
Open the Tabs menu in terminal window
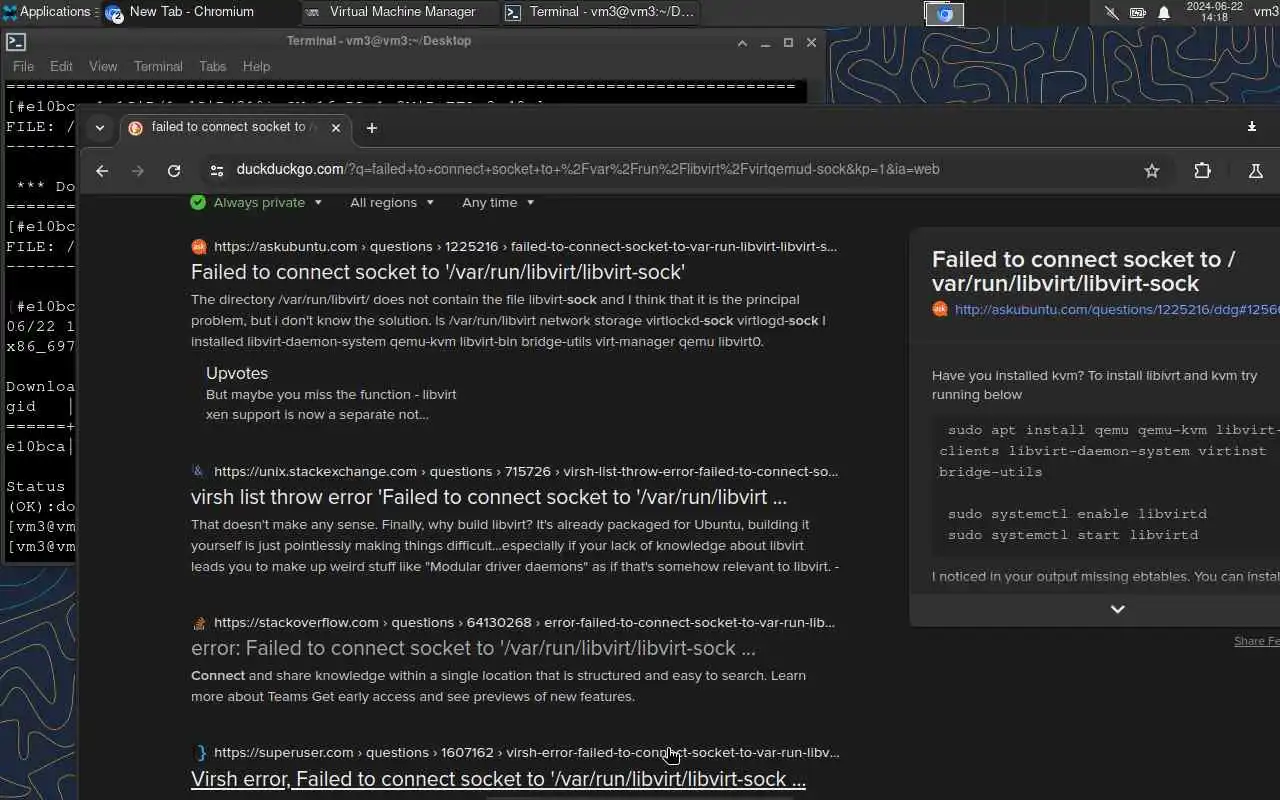click(212, 66)
